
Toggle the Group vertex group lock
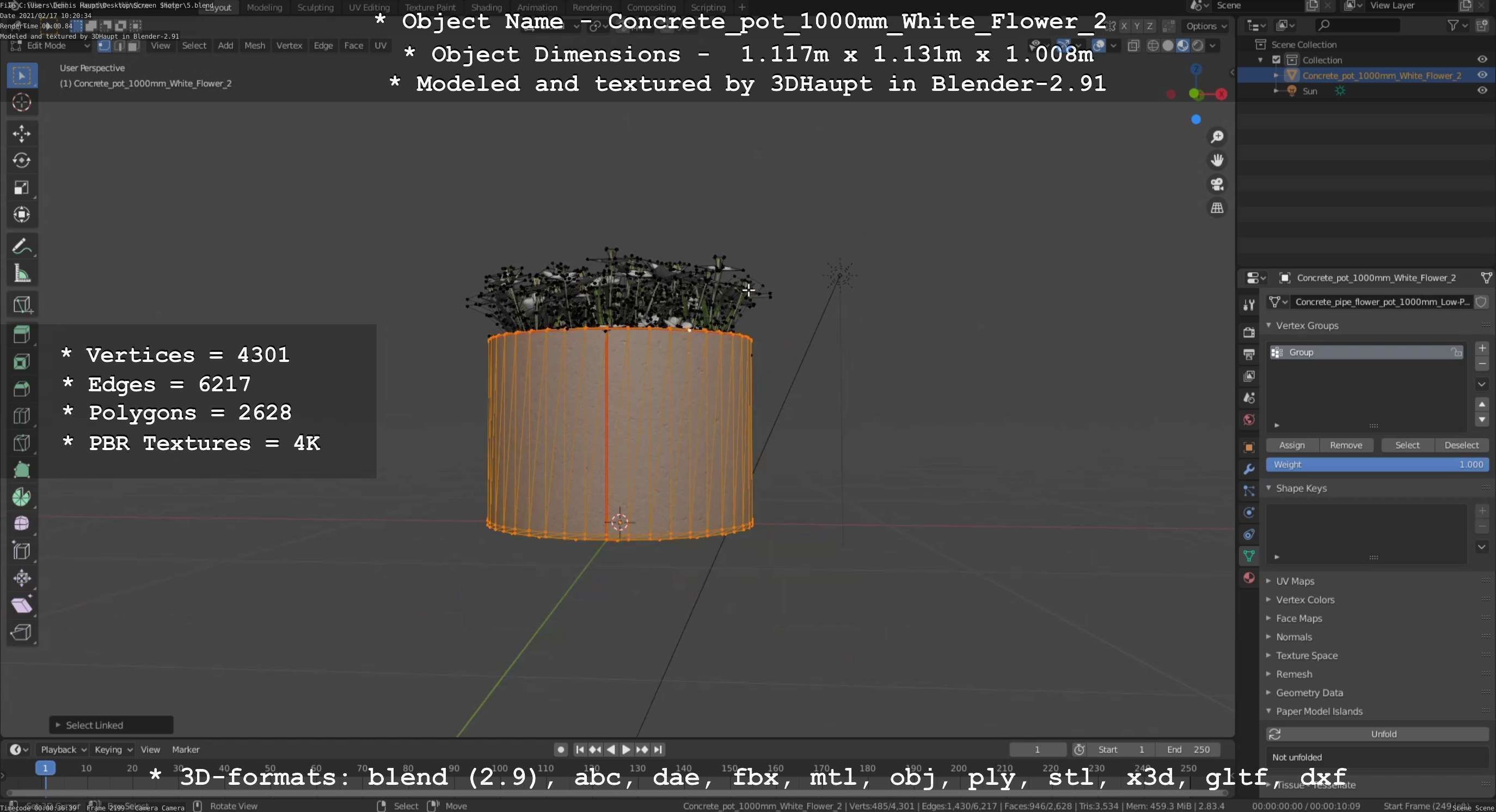point(1456,352)
